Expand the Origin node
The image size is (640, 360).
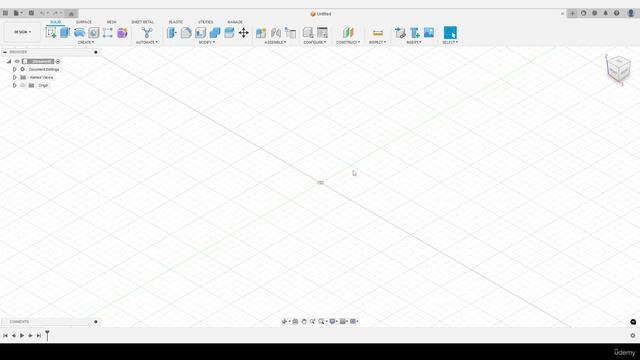click(x=15, y=85)
